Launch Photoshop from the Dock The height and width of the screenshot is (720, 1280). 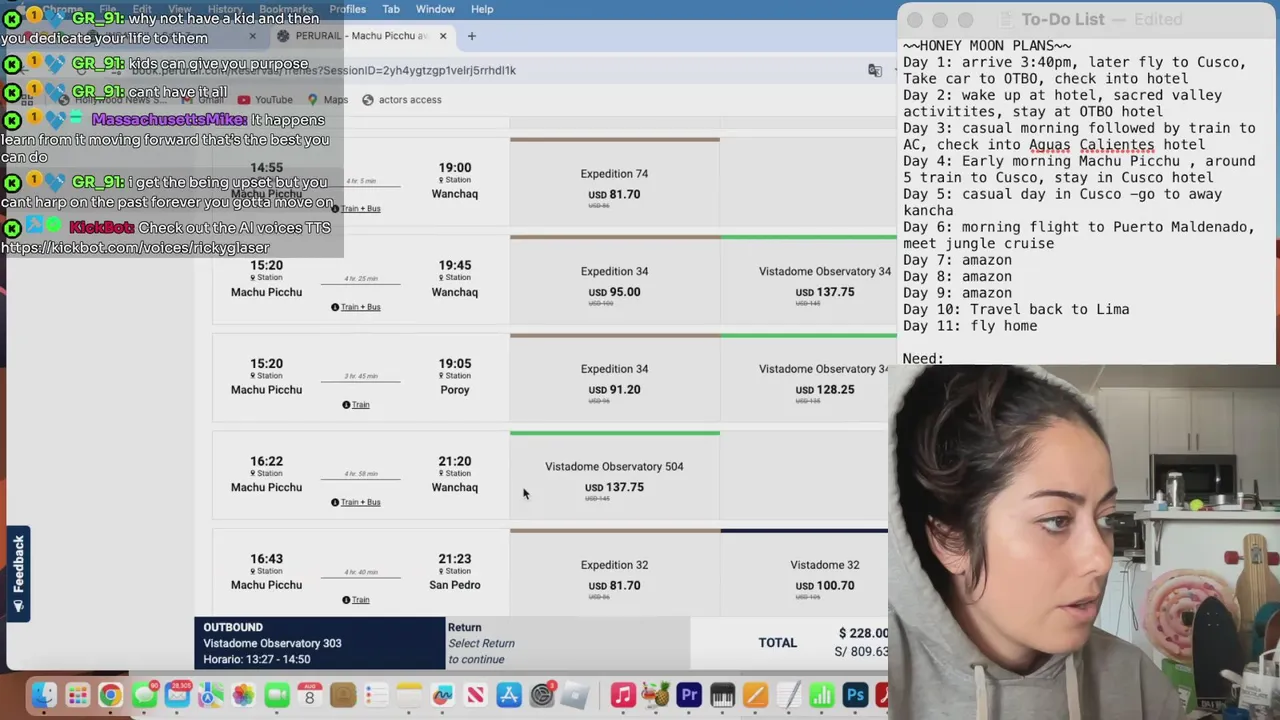click(855, 695)
